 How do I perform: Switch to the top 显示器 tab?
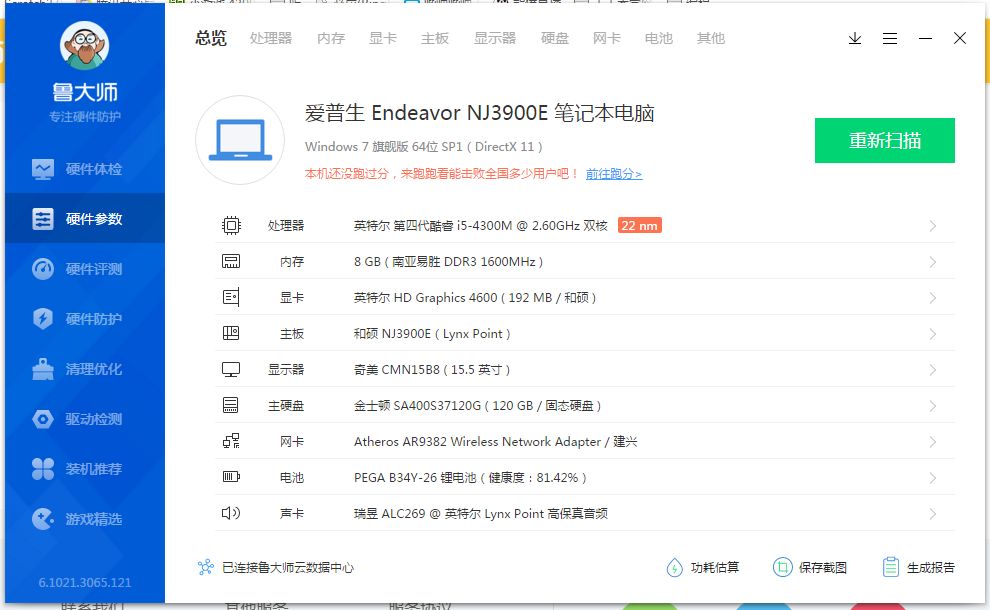pyautogui.click(x=495, y=39)
